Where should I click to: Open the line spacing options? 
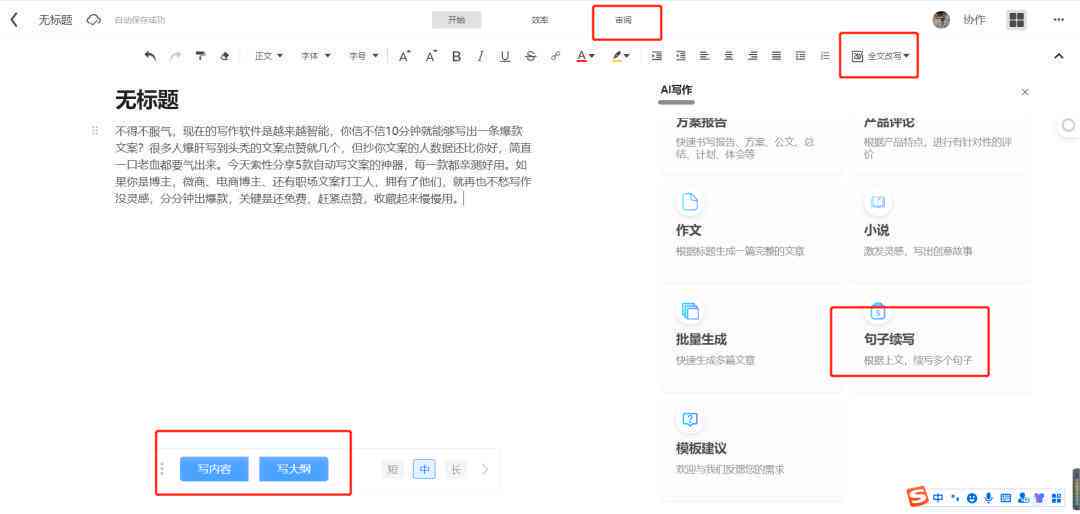[x=824, y=56]
